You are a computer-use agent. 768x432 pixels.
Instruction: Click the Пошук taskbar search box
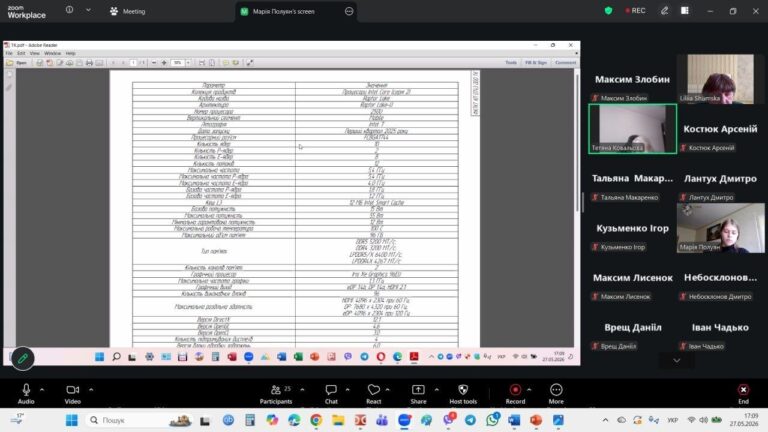[x=139, y=420]
